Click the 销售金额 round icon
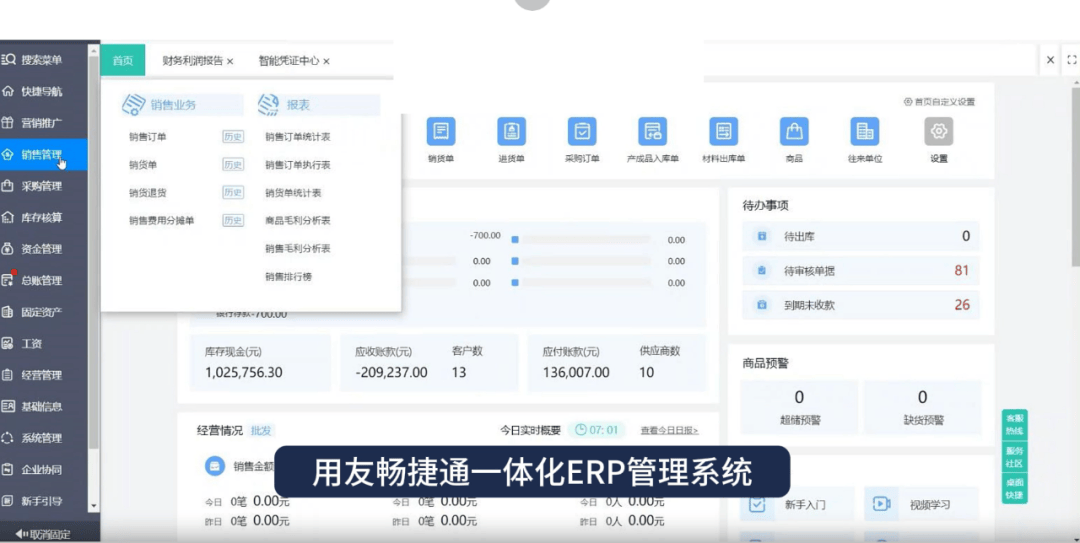The height and width of the screenshot is (543, 1080). [215, 466]
